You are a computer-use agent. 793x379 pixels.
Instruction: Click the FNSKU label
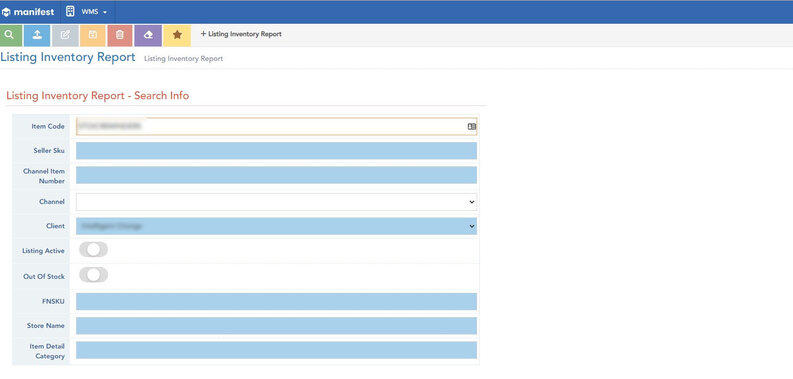coord(54,302)
